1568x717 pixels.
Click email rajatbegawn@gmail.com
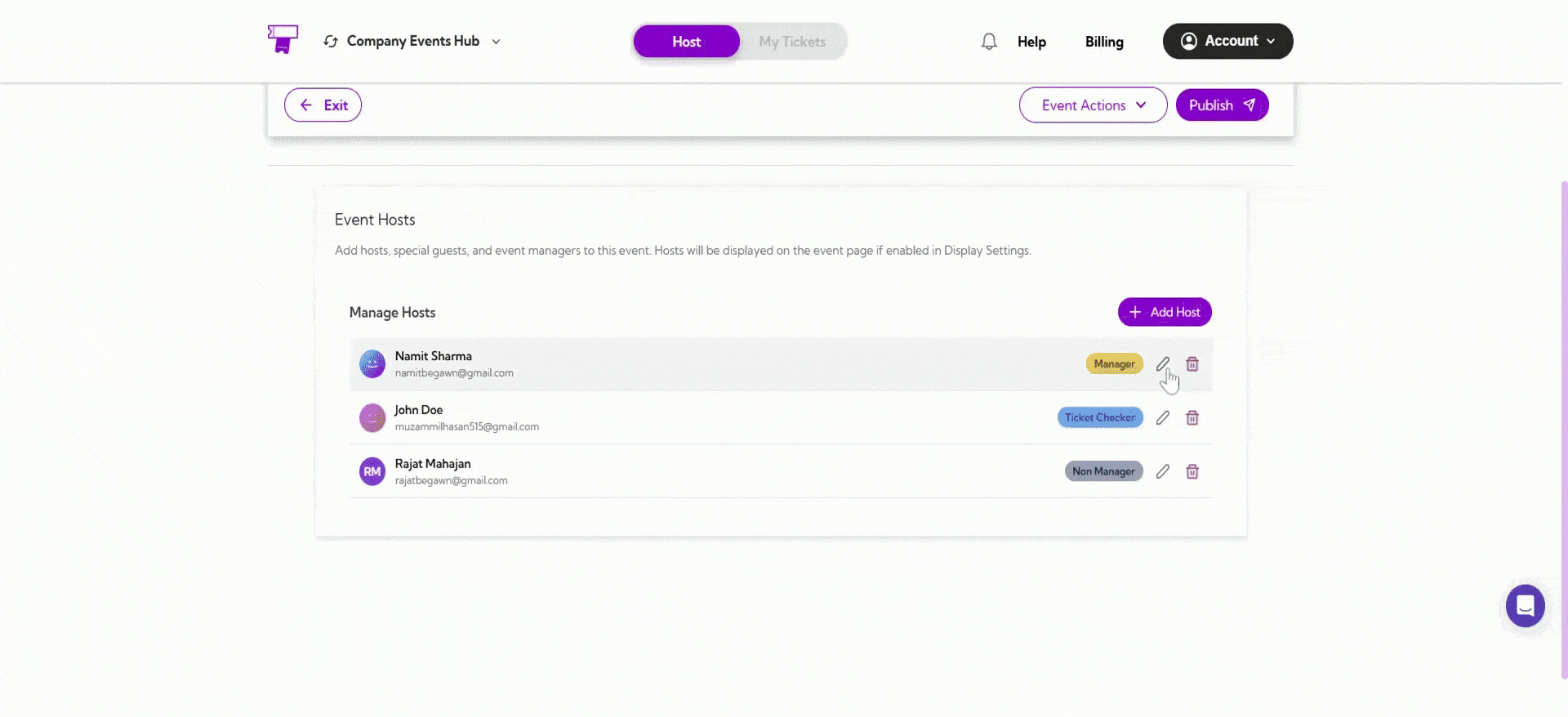[x=452, y=481]
